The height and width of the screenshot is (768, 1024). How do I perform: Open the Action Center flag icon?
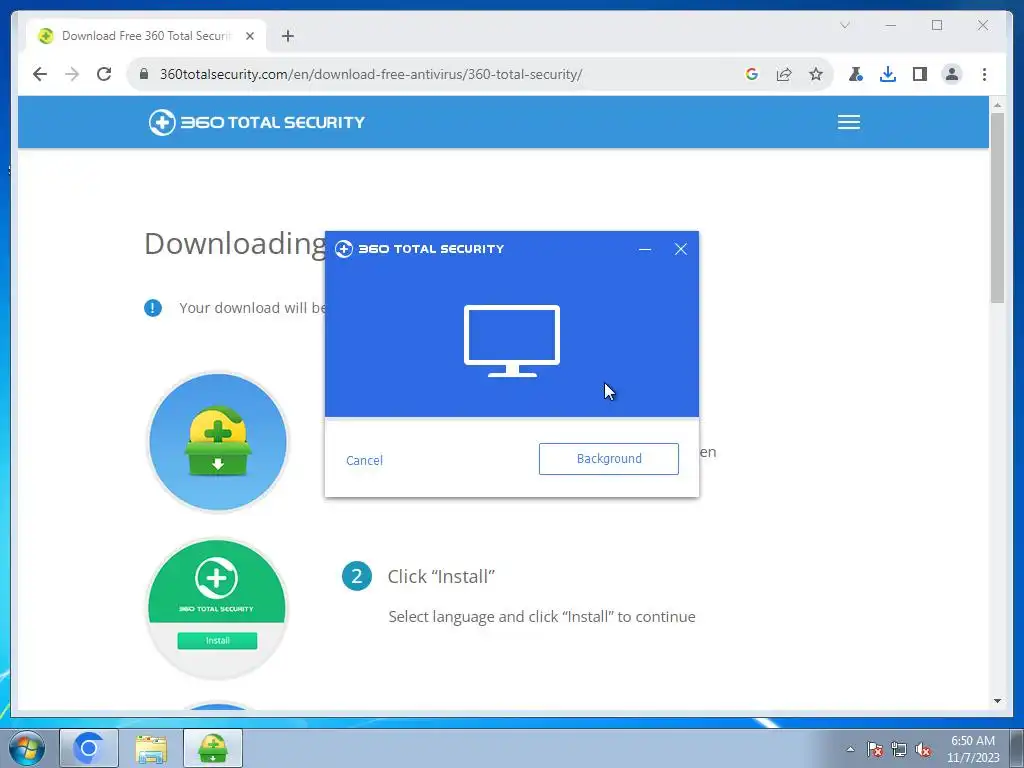[x=875, y=749]
